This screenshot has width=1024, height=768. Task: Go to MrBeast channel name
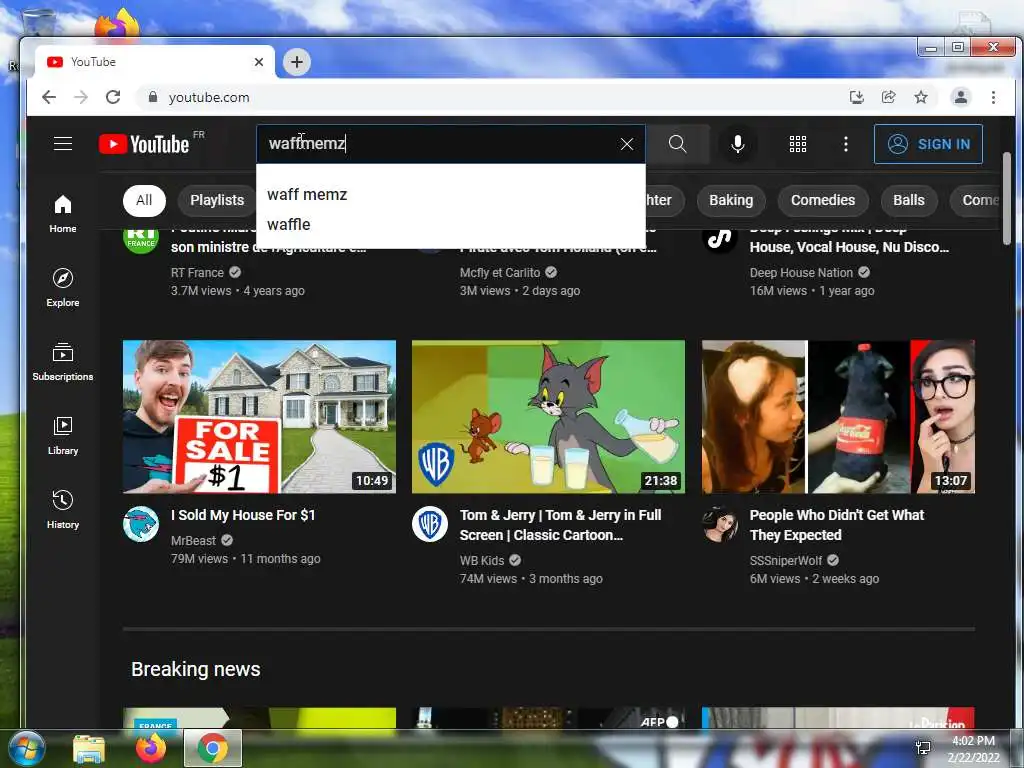(193, 541)
